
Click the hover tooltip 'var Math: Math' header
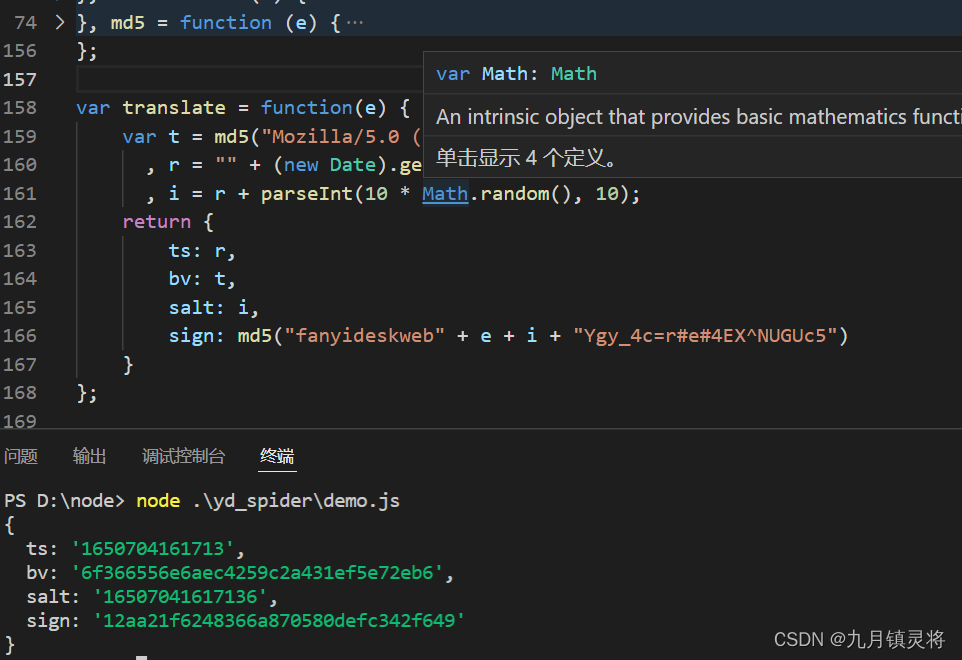click(x=516, y=74)
